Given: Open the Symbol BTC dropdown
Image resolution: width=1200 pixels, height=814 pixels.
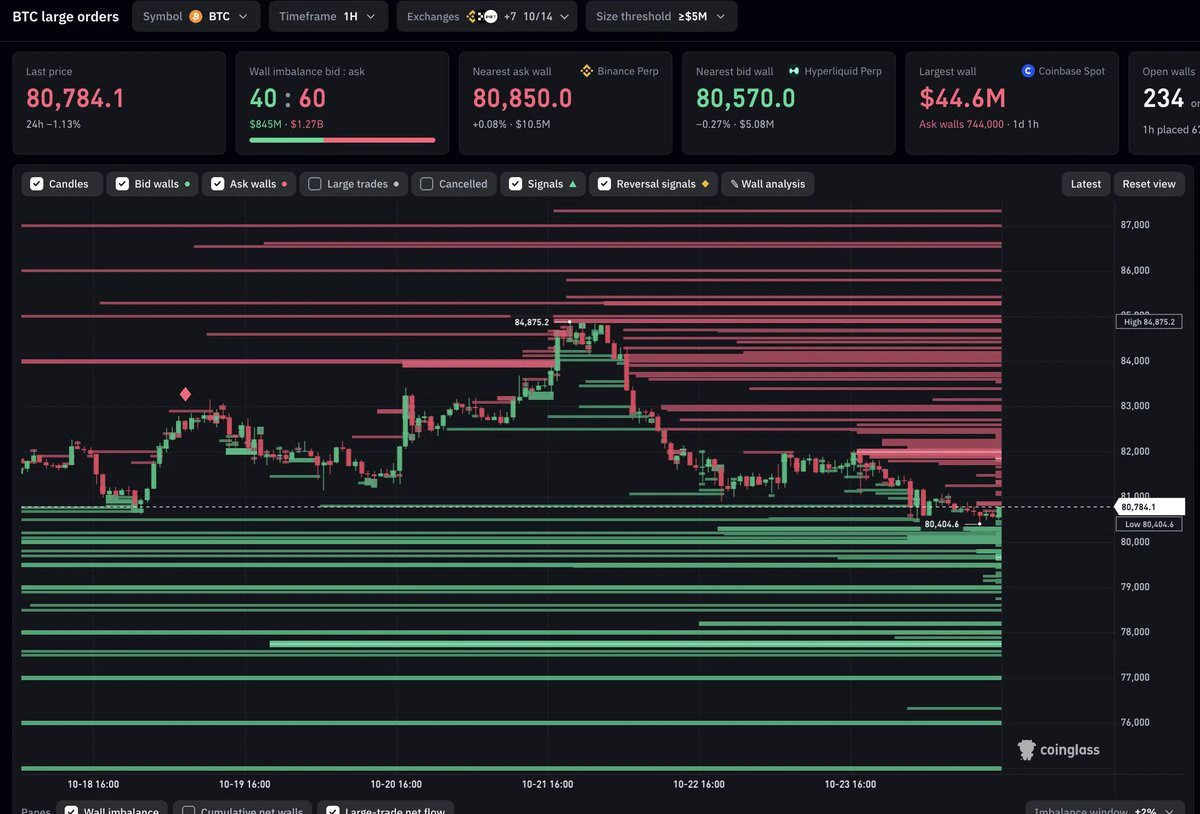Looking at the screenshot, I should click(196, 17).
